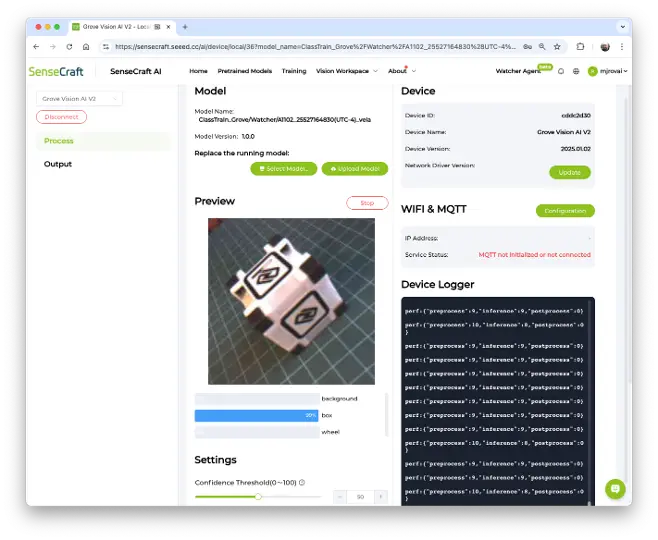This screenshot has width=658, height=540.
Task: Click the threshold value input field
Action: tap(360, 496)
